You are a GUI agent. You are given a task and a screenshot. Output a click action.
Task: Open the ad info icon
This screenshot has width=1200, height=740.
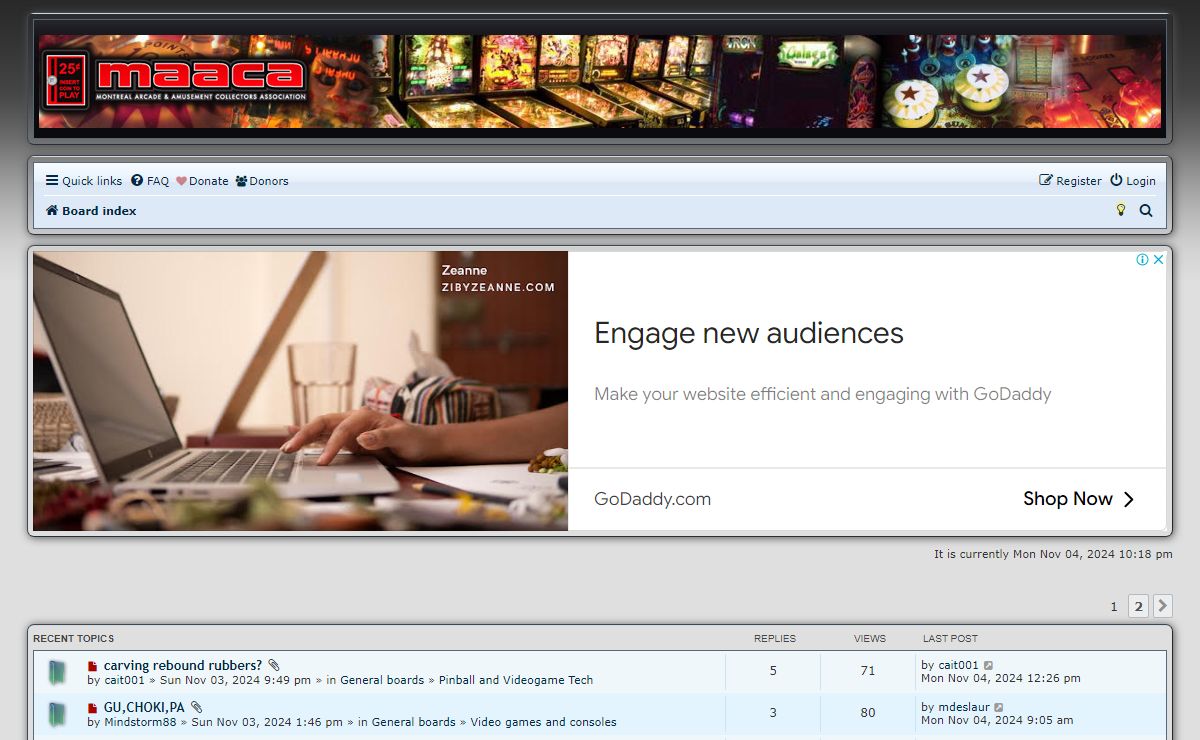(x=1142, y=259)
